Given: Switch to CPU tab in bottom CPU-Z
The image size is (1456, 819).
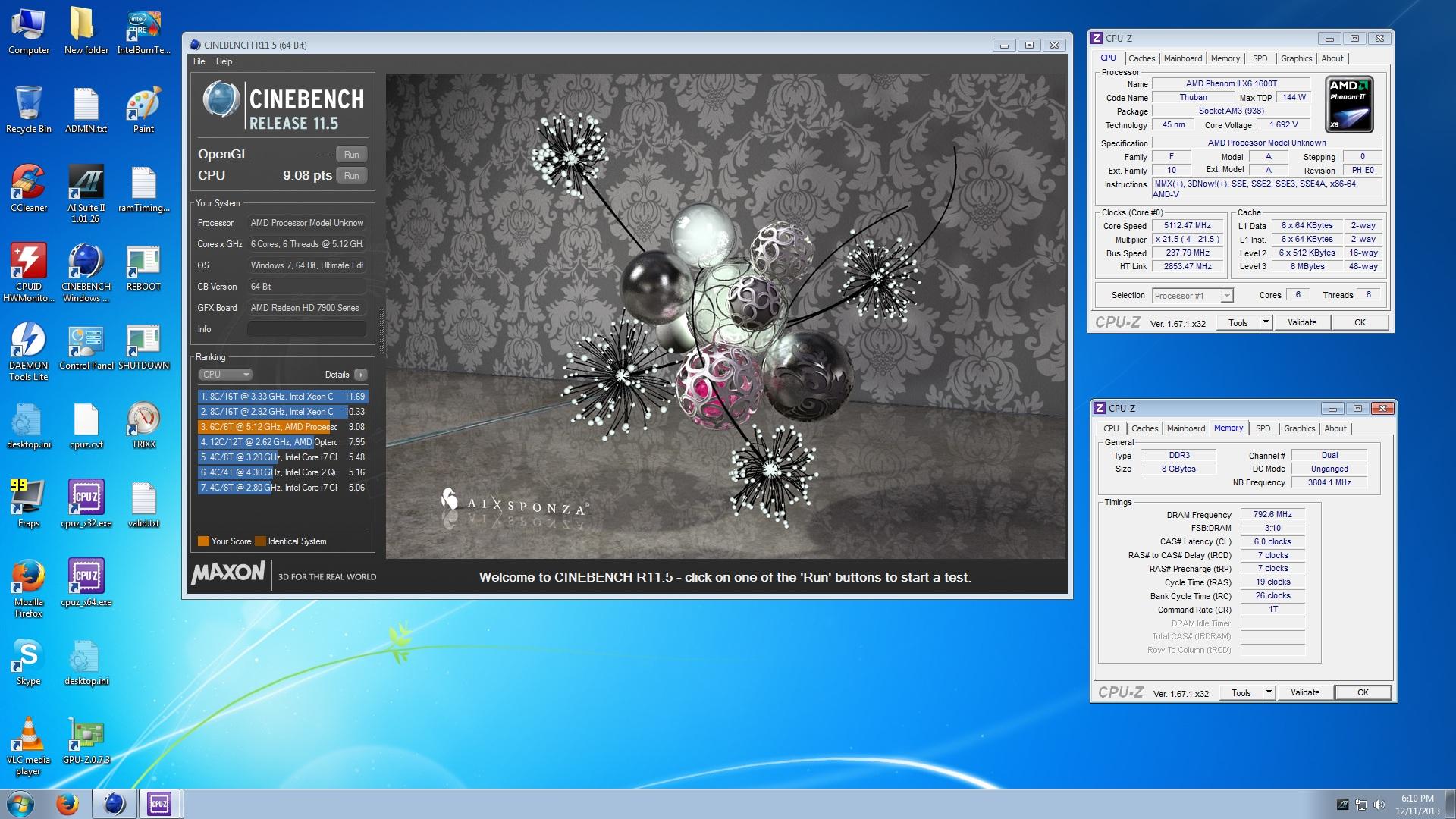Looking at the screenshot, I should pos(1111,428).
